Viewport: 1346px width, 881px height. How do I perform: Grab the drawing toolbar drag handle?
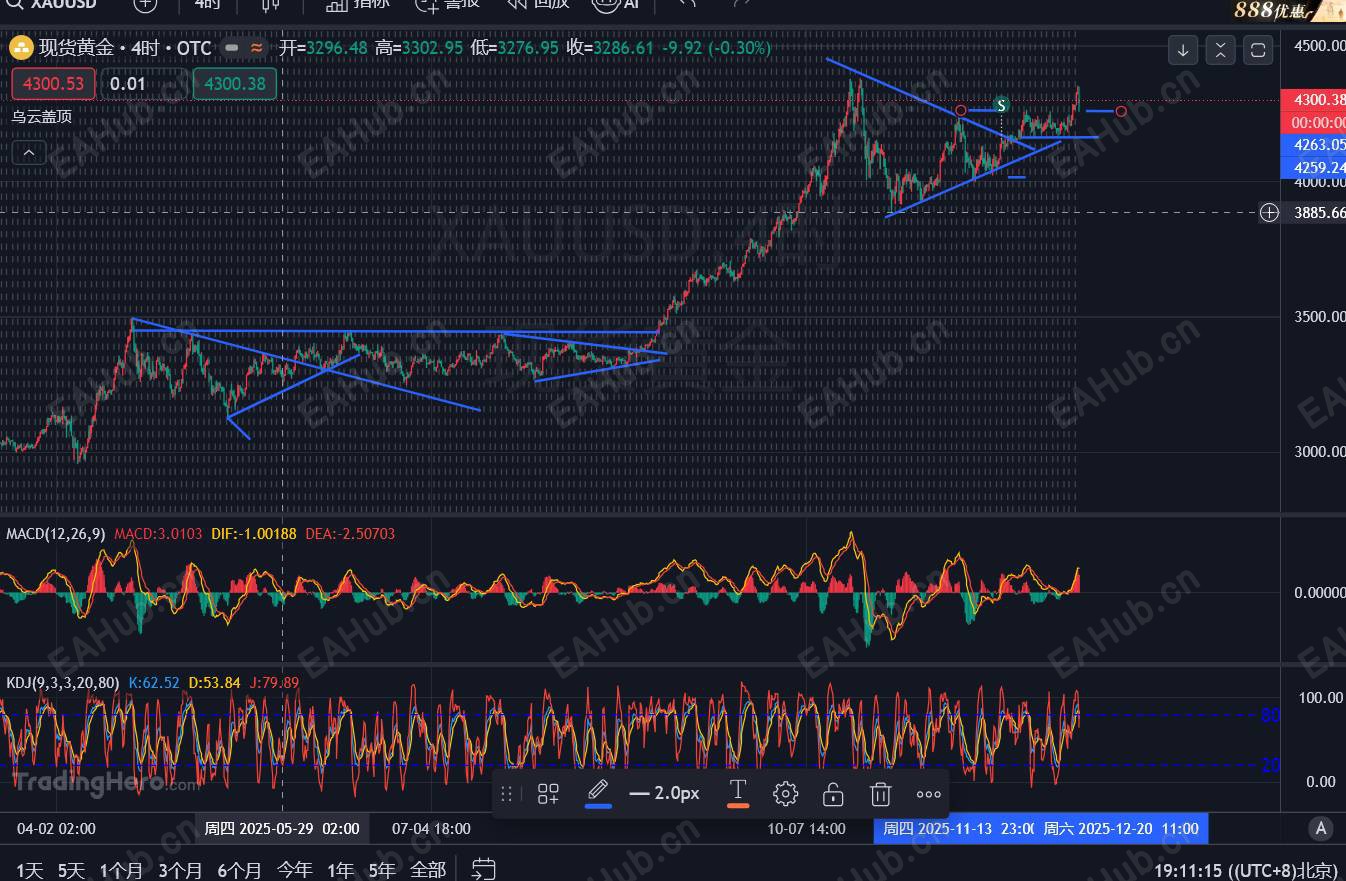[x=506, y=794]
